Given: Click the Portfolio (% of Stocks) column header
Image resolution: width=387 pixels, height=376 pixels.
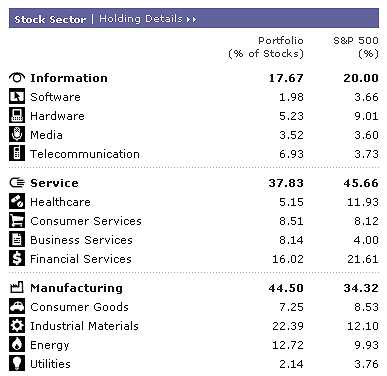Looking at the screenshot, I should pos(266,47).
